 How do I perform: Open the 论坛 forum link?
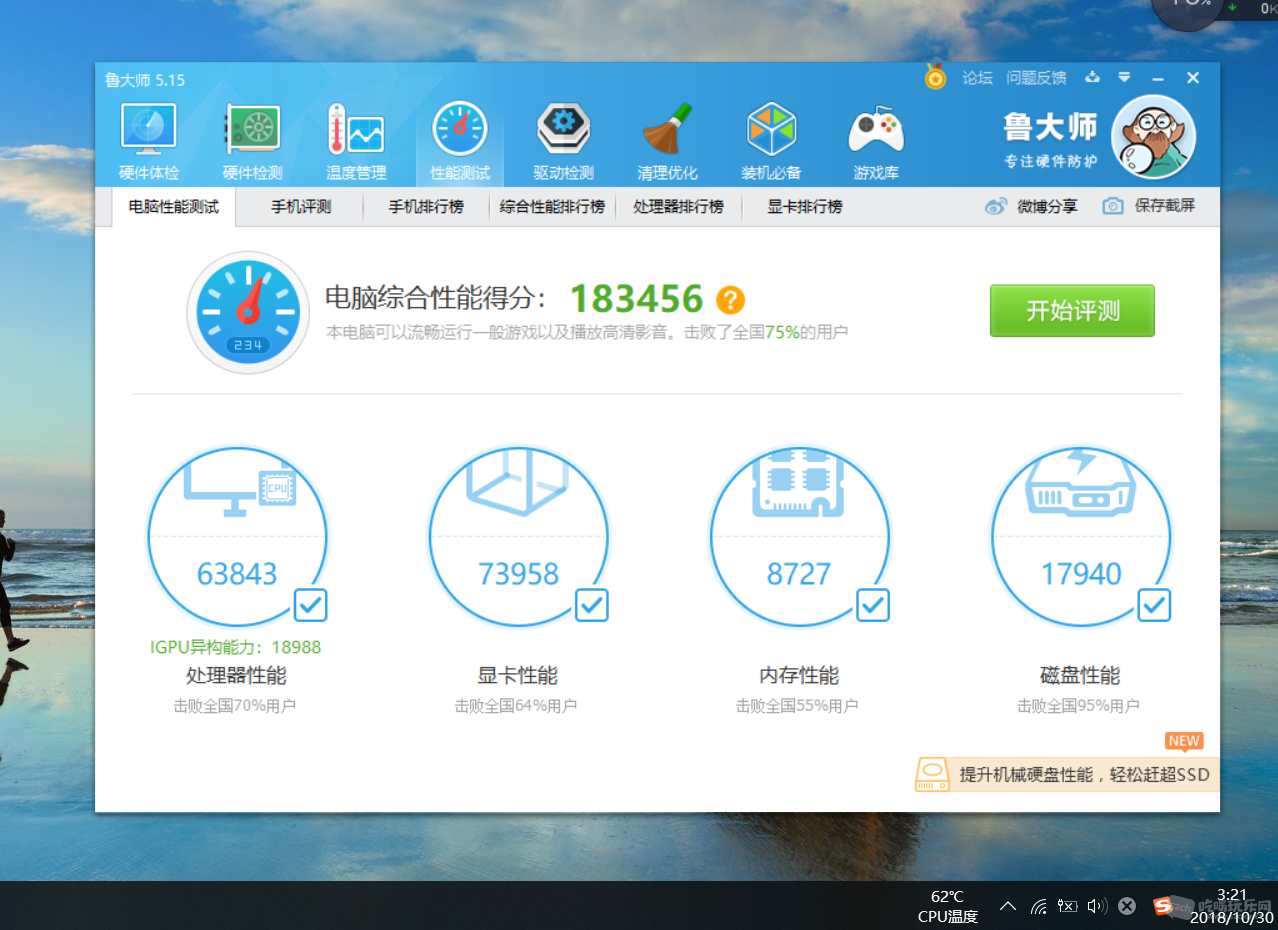point(977,77)
